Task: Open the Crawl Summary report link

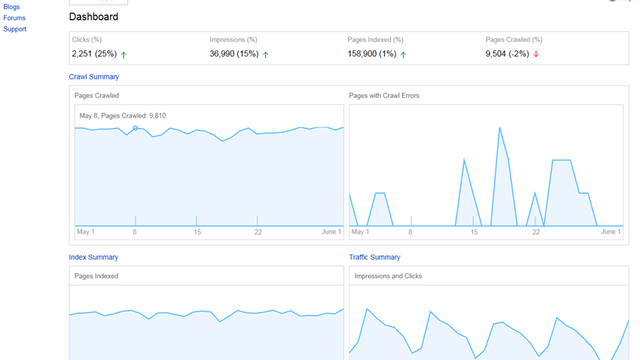Action: 94,77
